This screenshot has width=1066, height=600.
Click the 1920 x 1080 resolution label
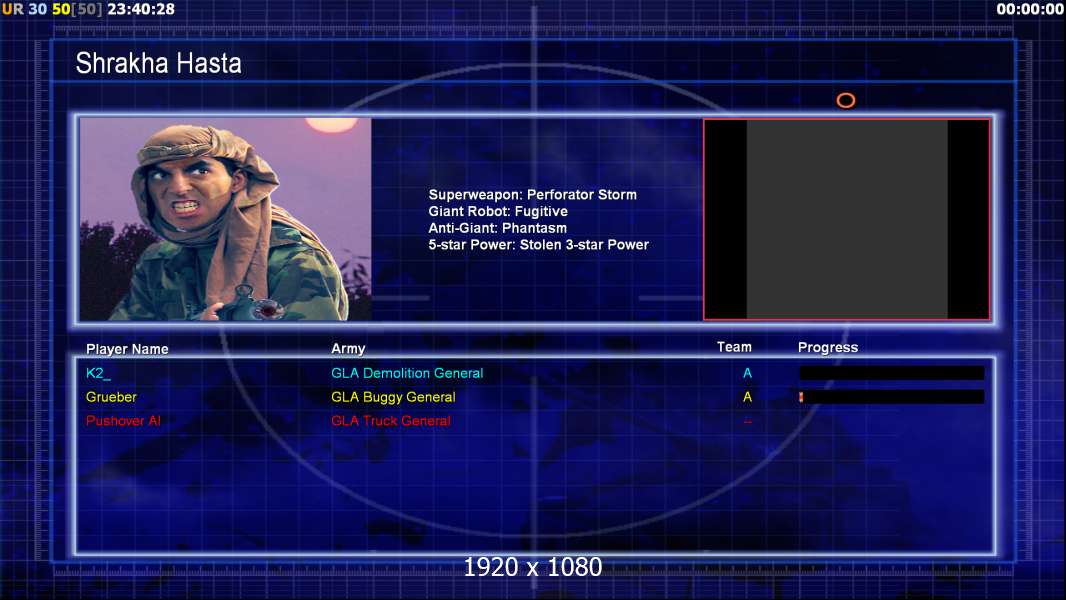(533, 567)
